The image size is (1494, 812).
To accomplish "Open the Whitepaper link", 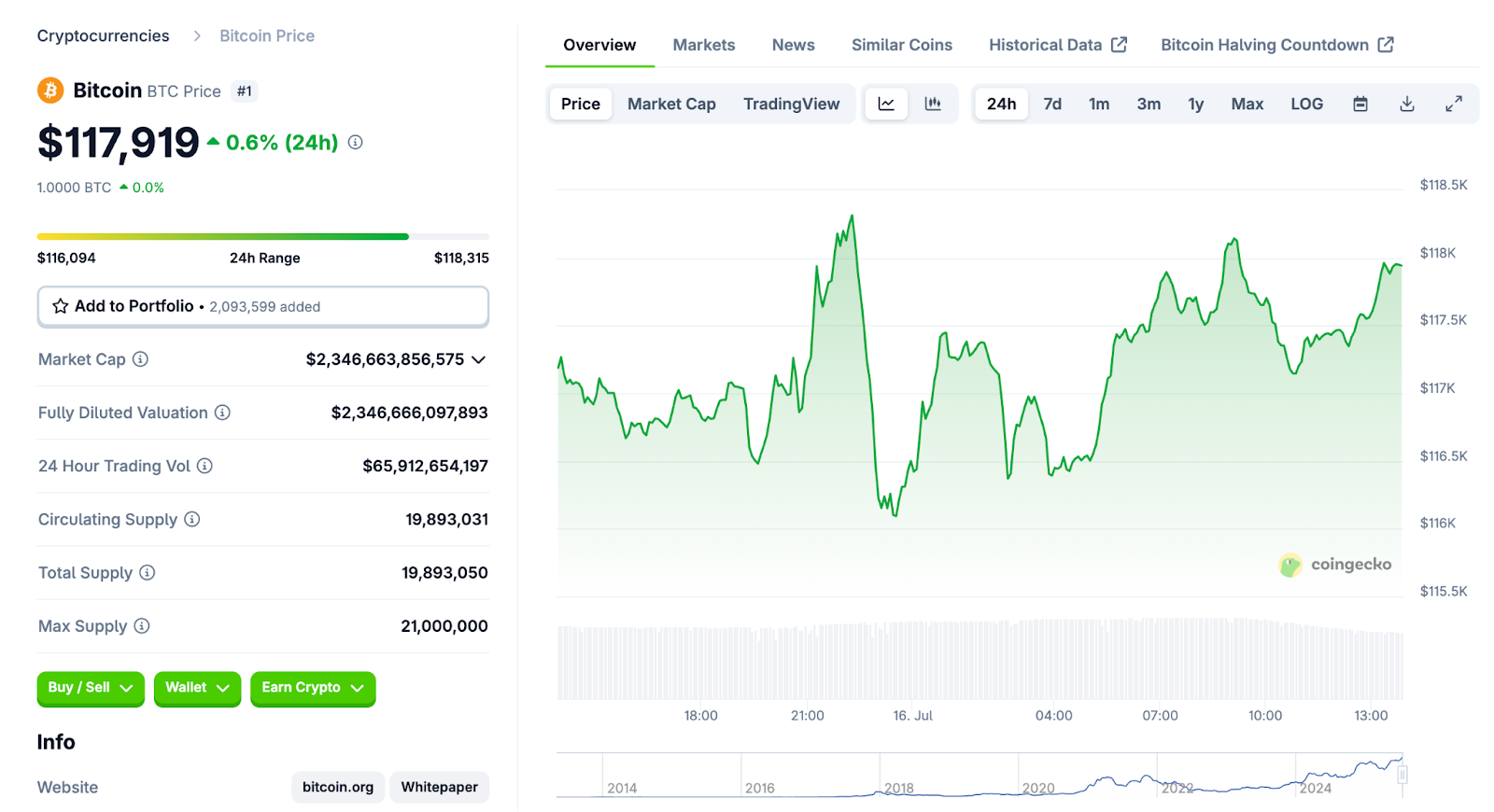I will click(440, 787).
